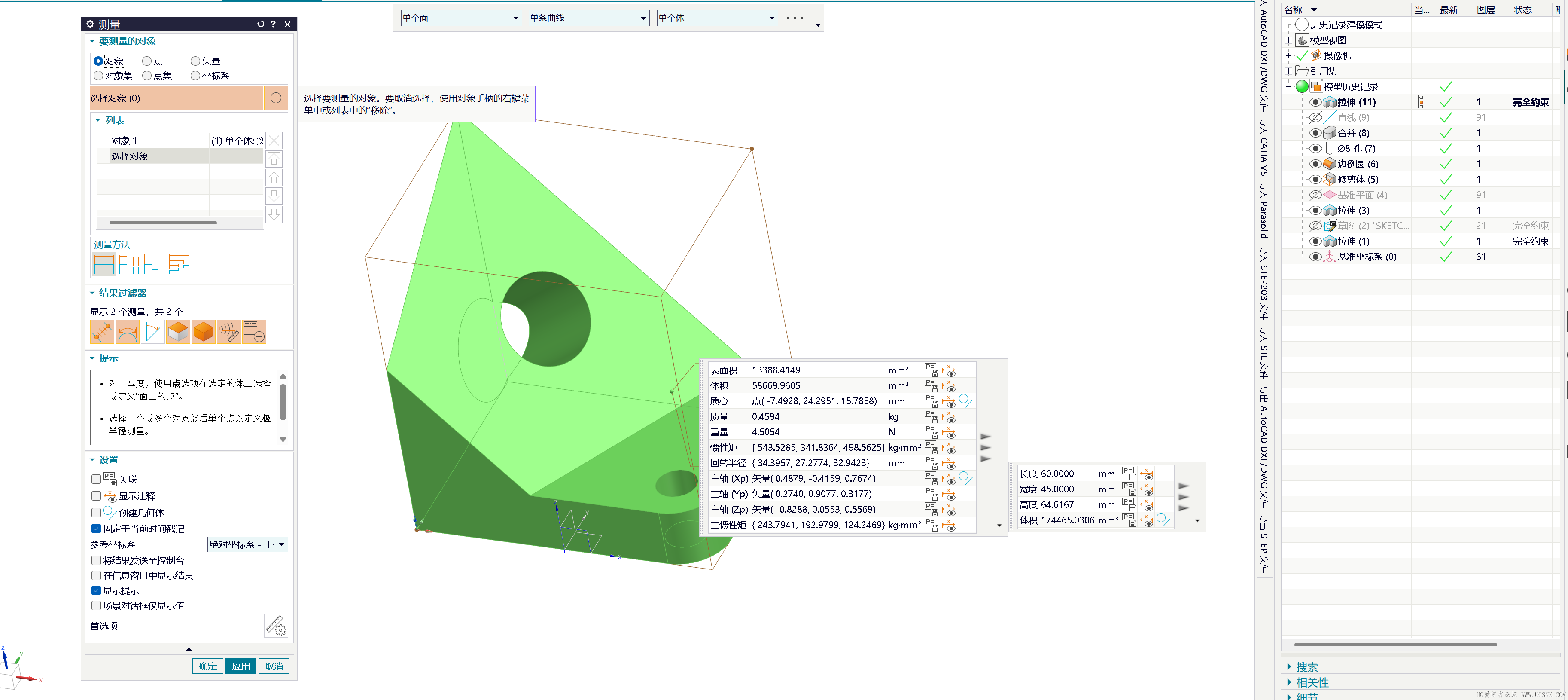Open 绝对坐标系 reference dropdown

tap(248, 544)
